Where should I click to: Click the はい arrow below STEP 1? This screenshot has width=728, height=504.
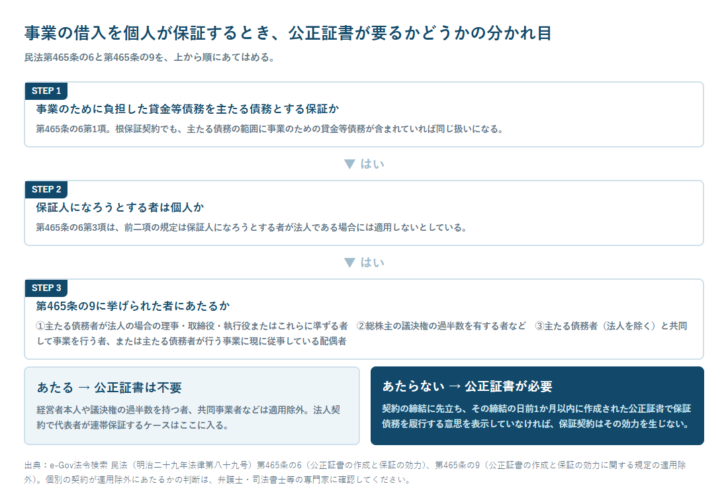coord(364,164)
